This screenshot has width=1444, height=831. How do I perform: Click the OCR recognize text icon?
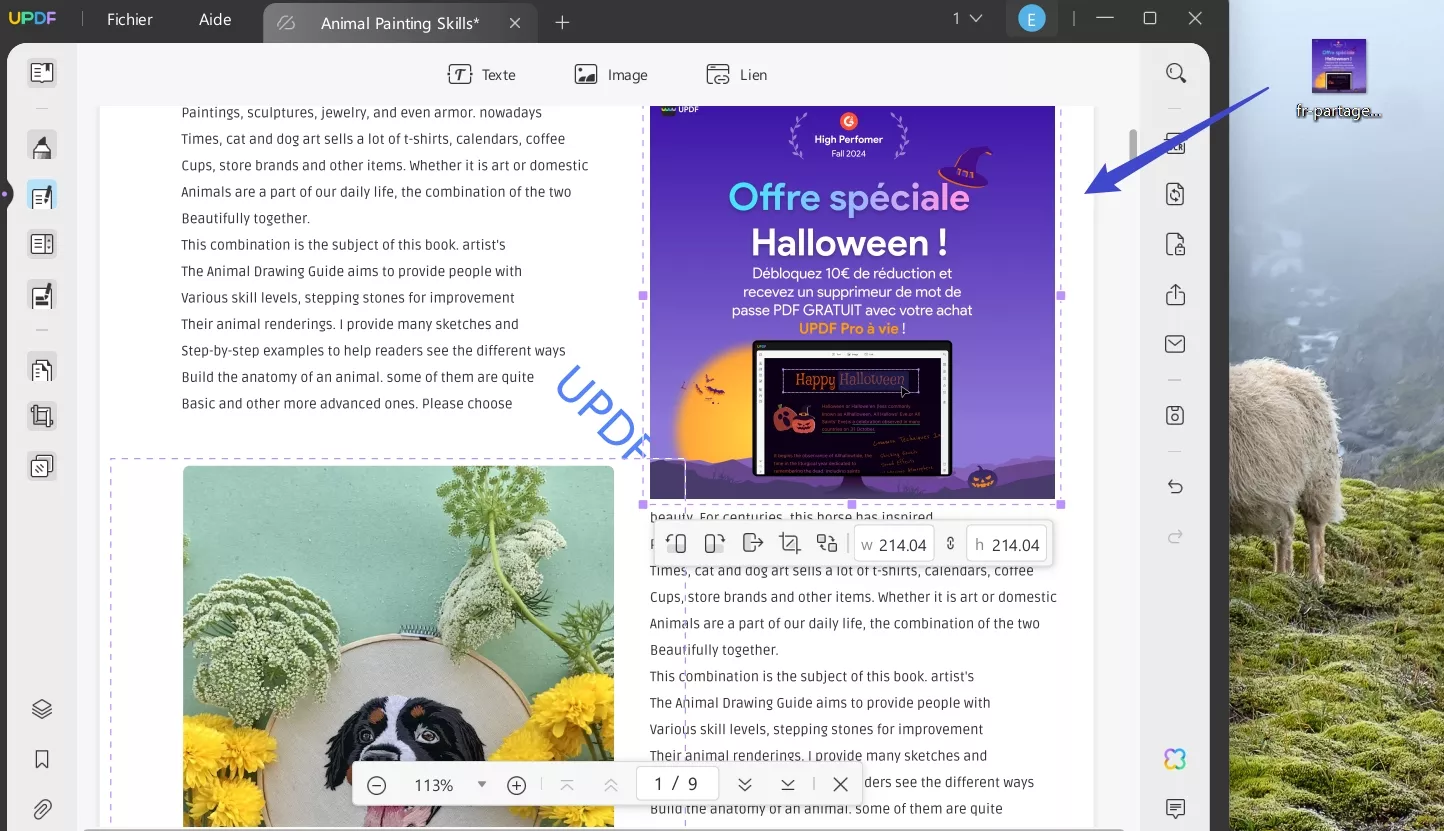[1175, 145]
